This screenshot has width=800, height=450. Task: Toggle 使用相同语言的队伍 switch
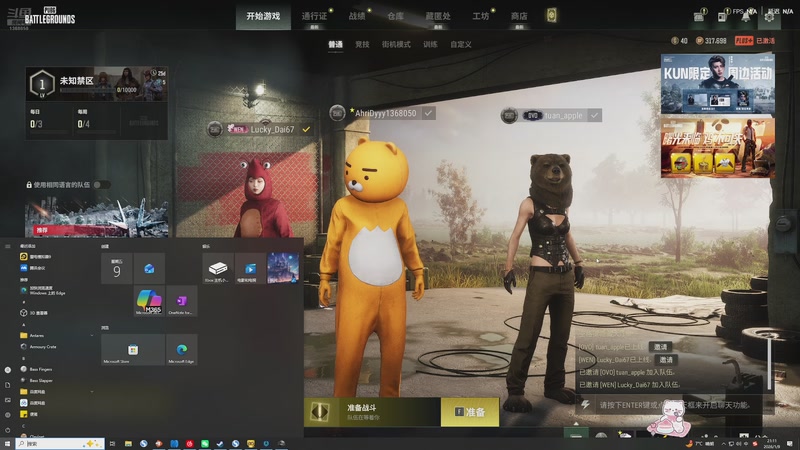101,185
